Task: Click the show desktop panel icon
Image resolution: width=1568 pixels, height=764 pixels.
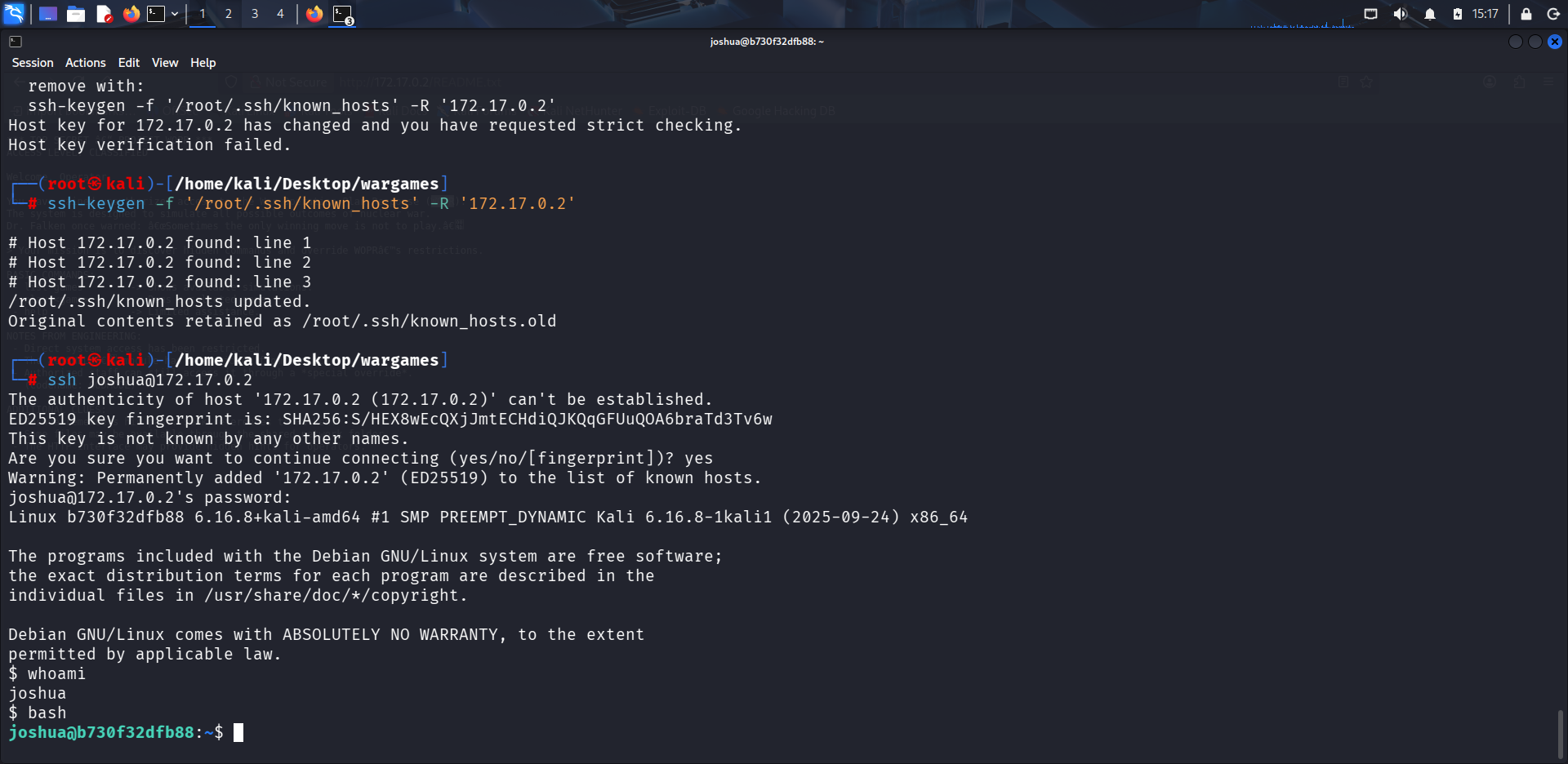Action: (x=48, y=14)
